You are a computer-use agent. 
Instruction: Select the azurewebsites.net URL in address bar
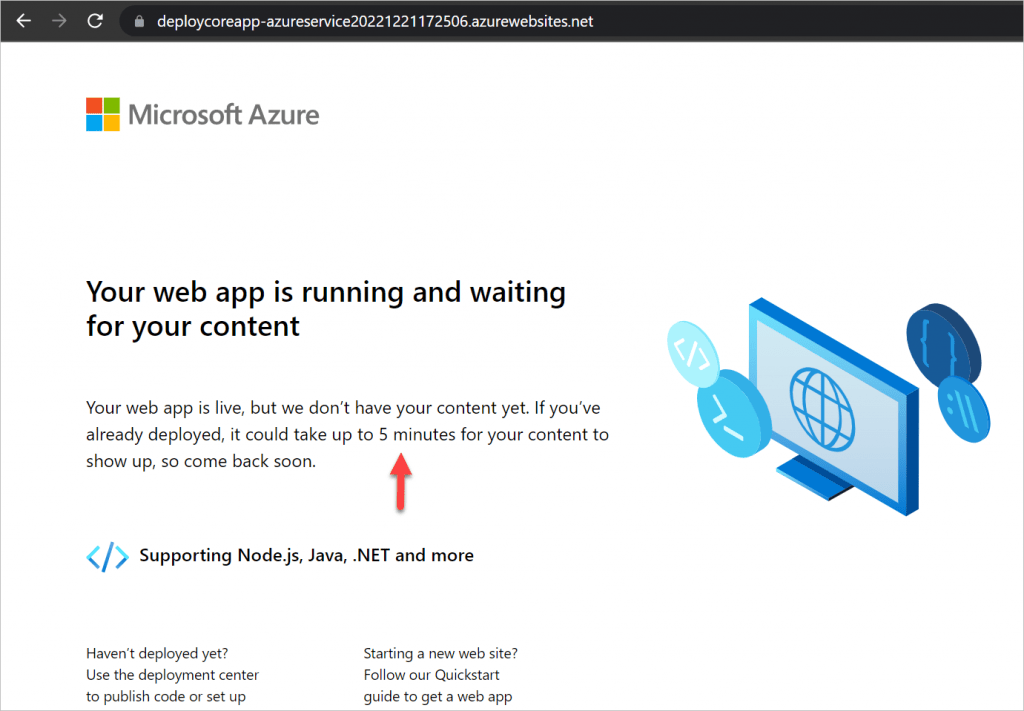[375, 22]
